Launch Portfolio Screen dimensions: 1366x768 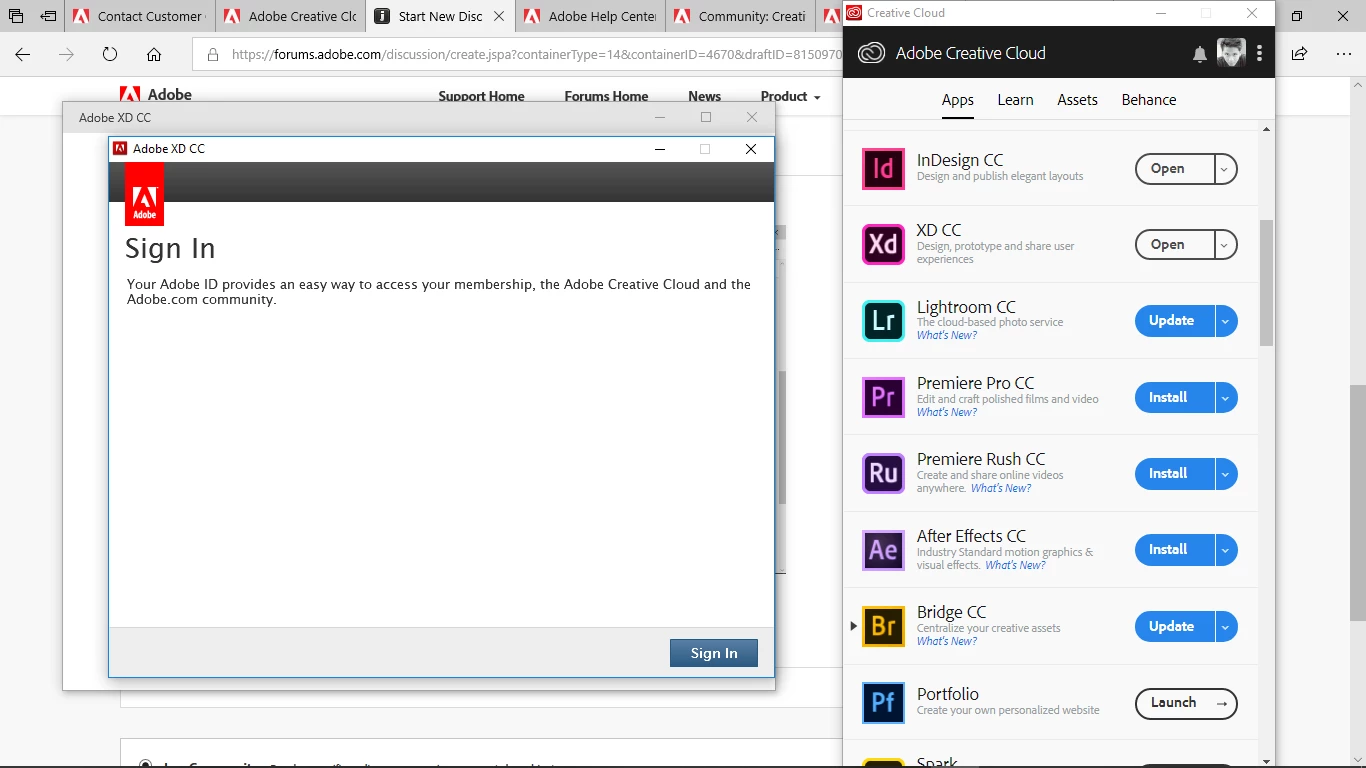point(1186,703)
